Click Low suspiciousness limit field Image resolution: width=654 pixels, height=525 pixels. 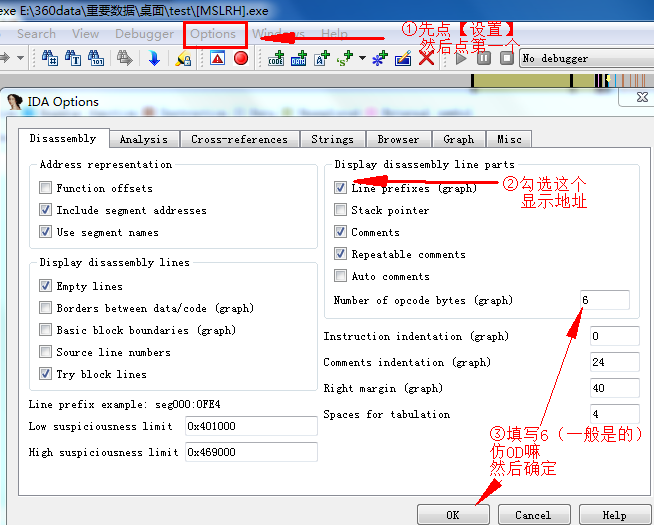[251, 426]
